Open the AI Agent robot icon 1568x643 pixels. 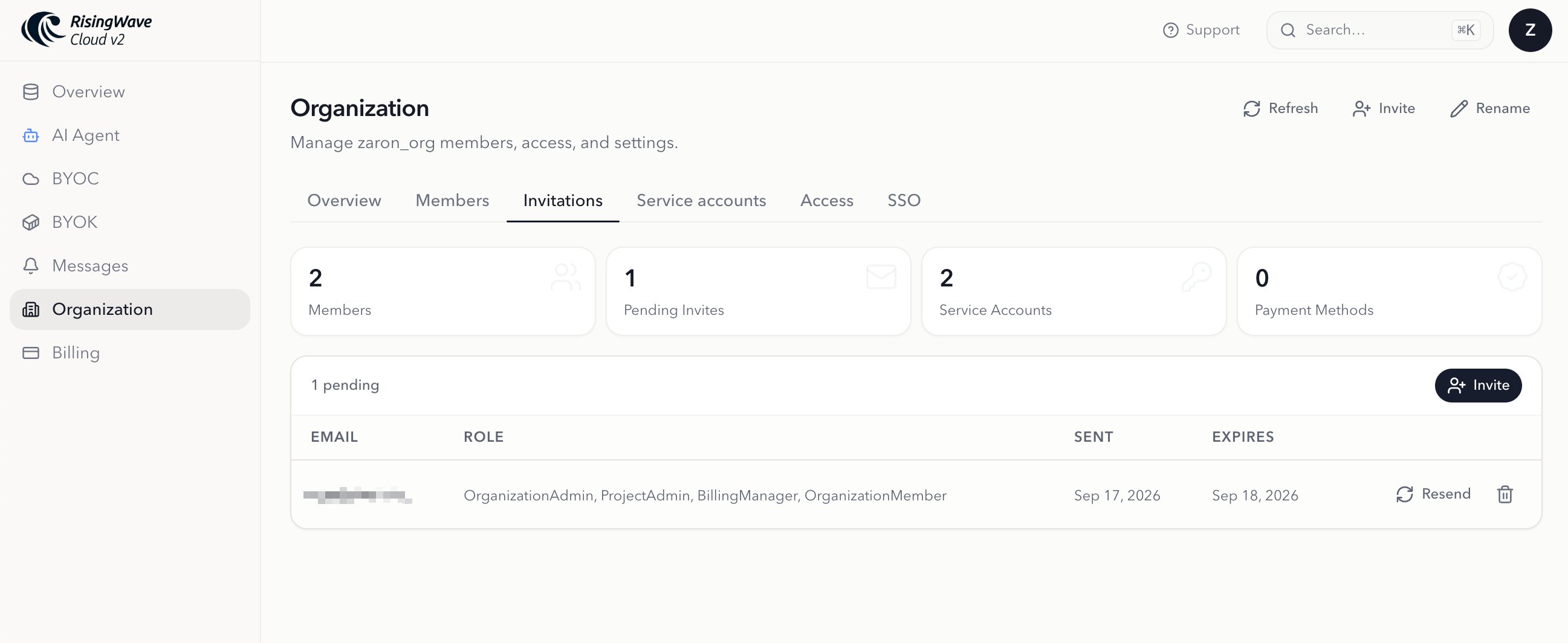[30, 135]
